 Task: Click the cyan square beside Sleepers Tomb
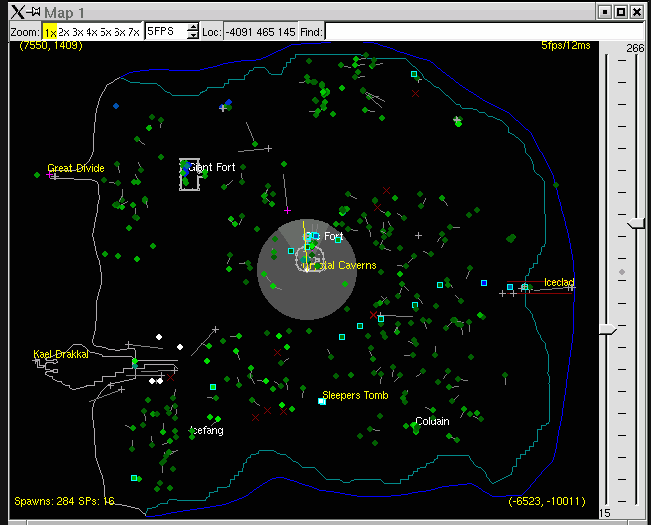click(321, 401)
